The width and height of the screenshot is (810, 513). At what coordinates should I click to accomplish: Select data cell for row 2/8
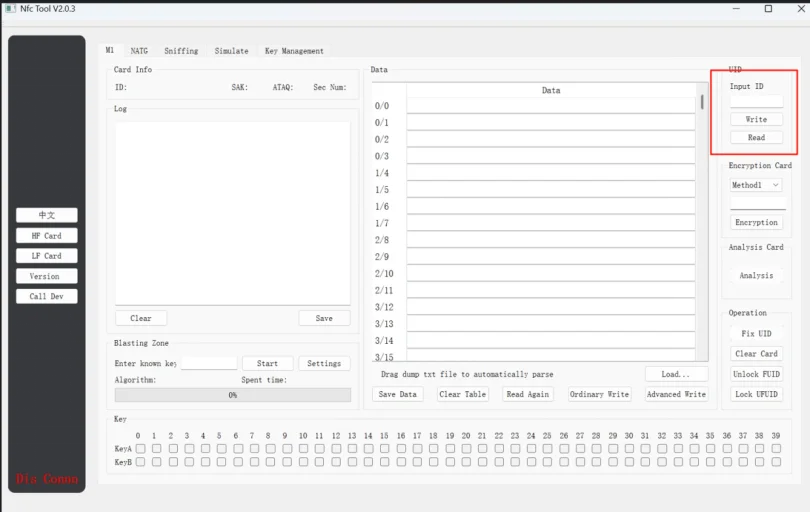coord(551,240)
